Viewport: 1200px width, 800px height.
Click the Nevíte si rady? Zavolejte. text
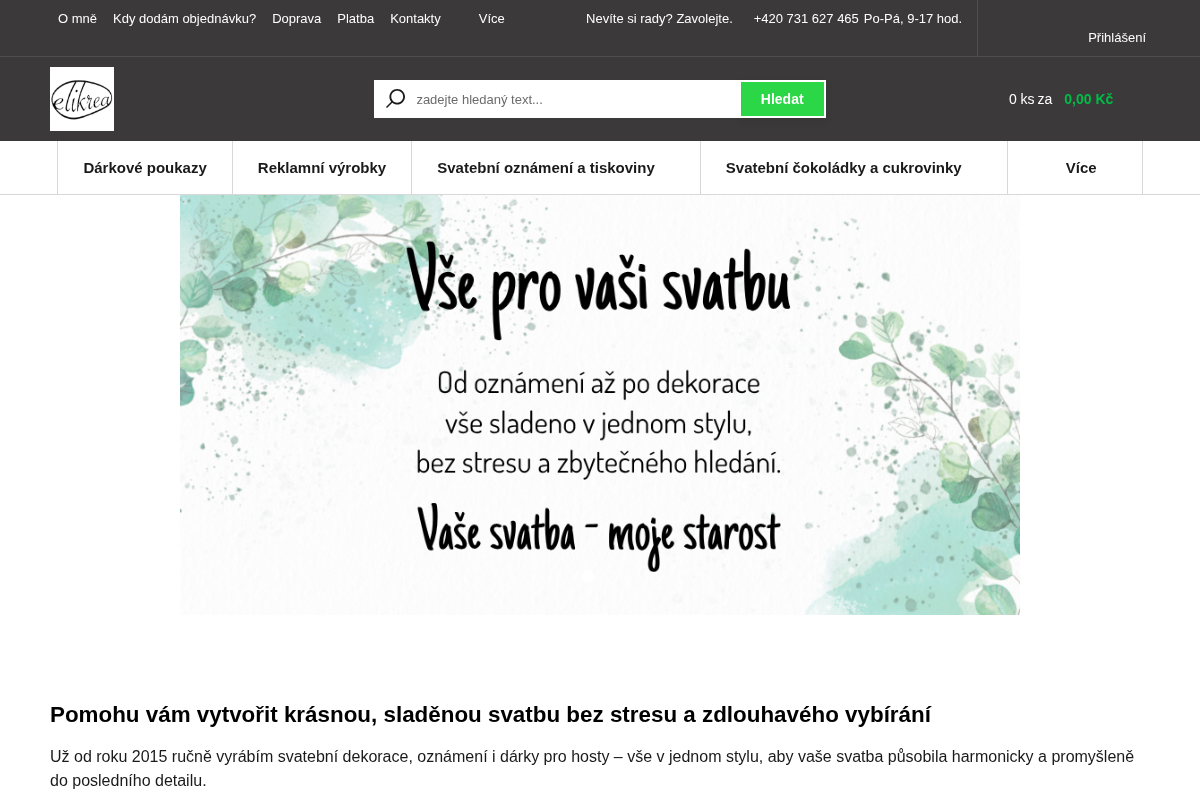(x=659, y=18)
